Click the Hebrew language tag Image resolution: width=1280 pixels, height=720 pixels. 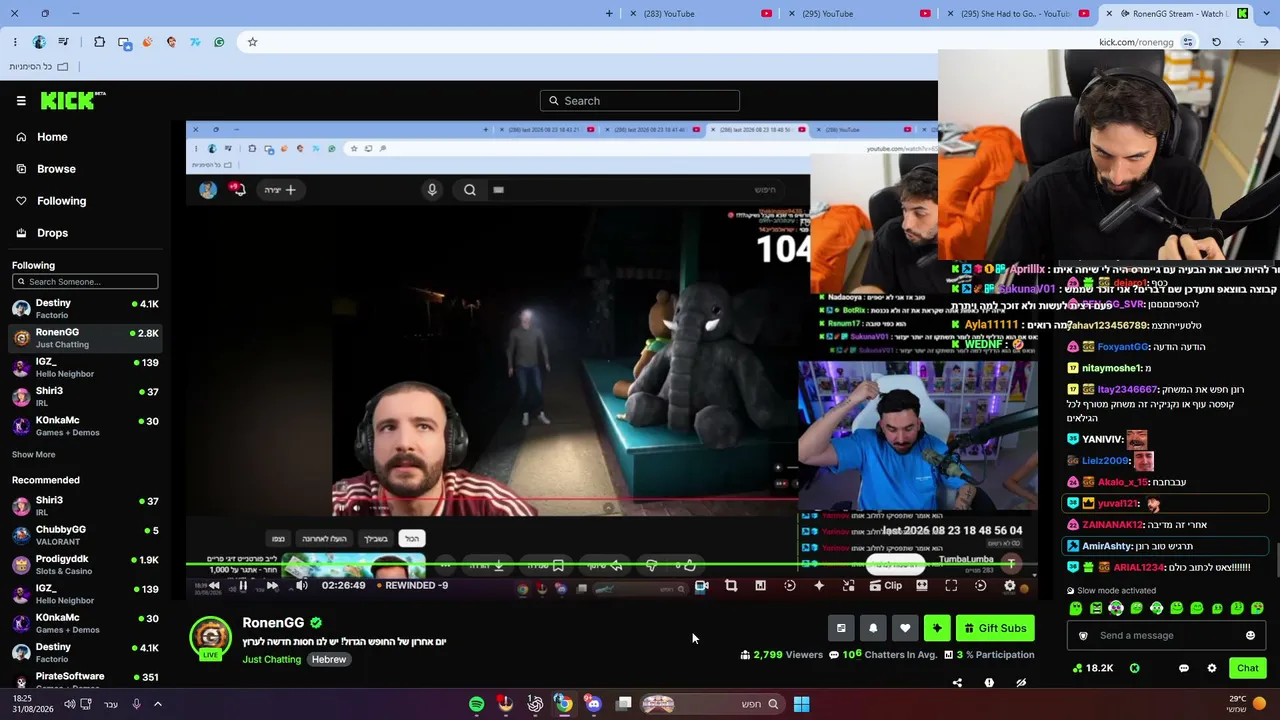pyautogui.click(x=329, y=660)
